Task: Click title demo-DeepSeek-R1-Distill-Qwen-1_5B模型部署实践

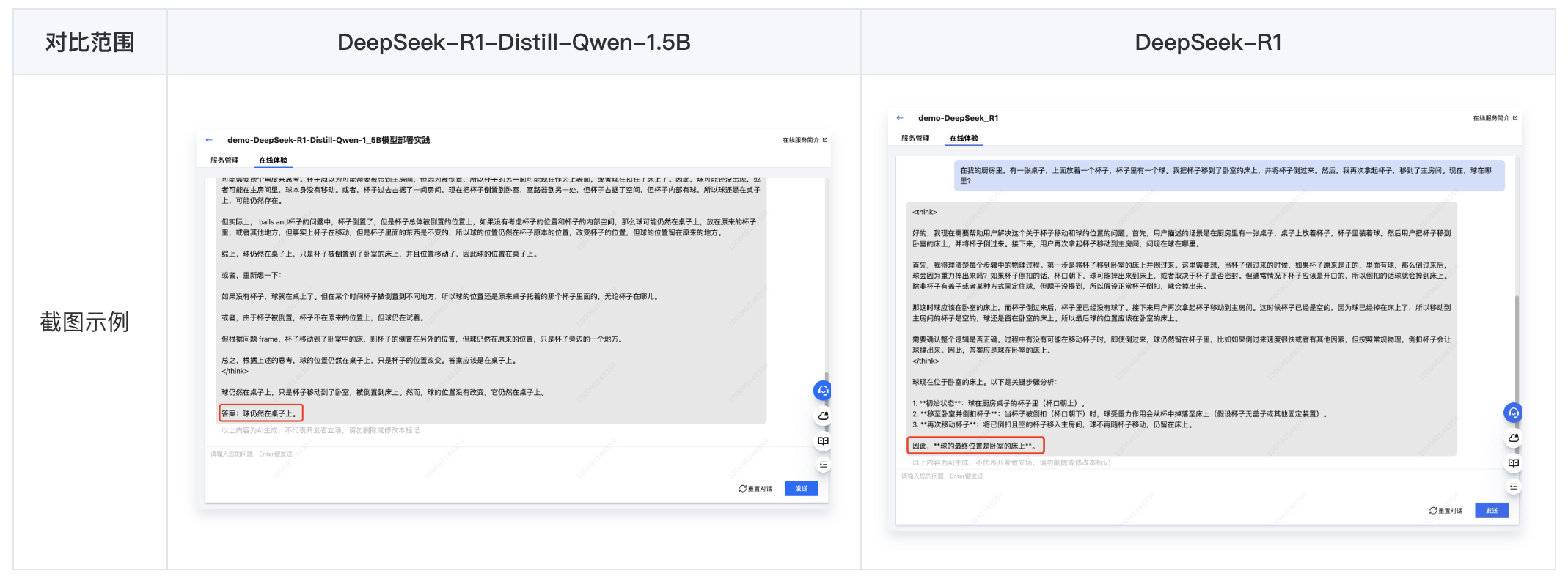Action: (329, 140)
